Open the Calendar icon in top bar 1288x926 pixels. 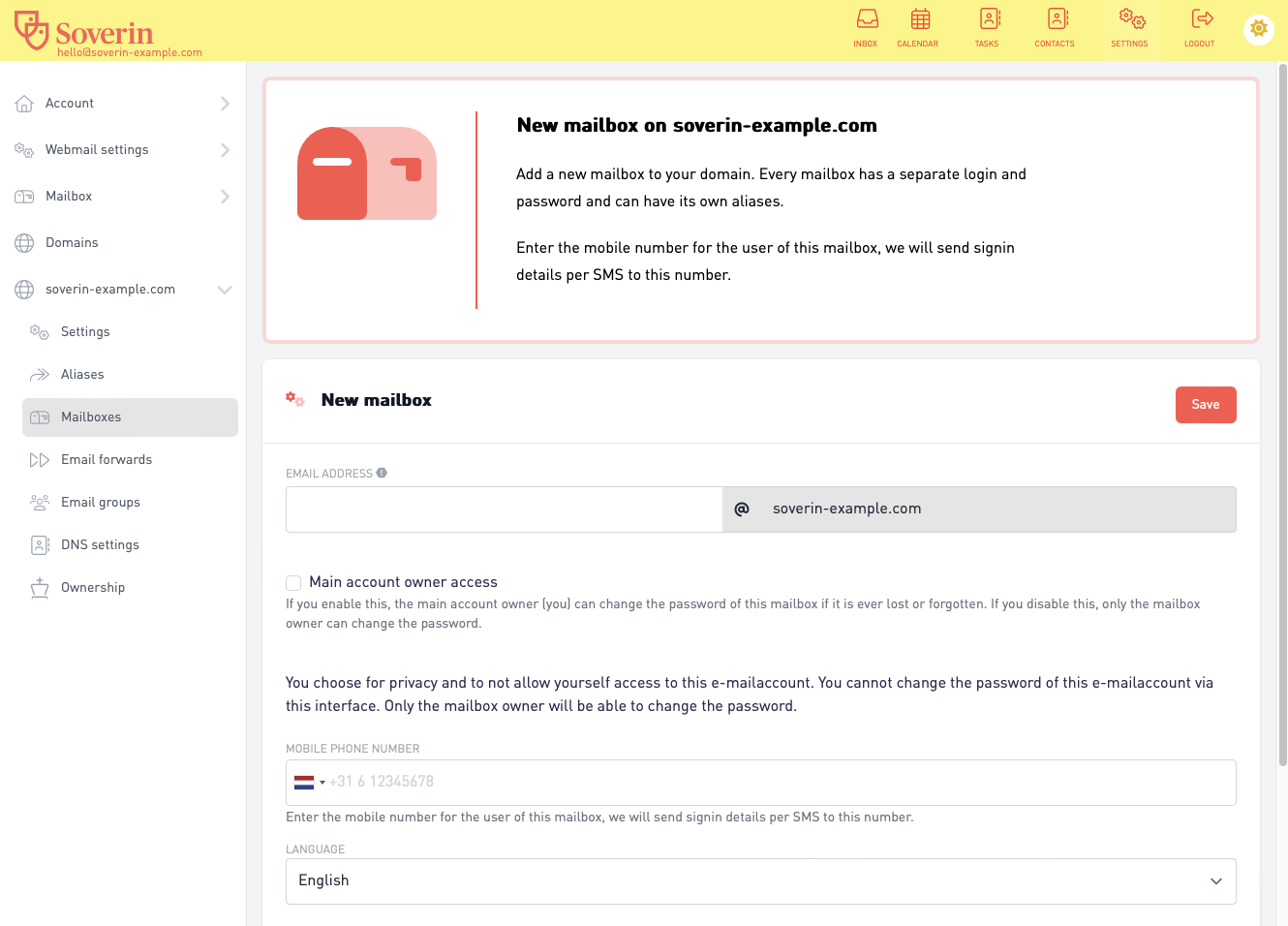[x=920, y=18]
